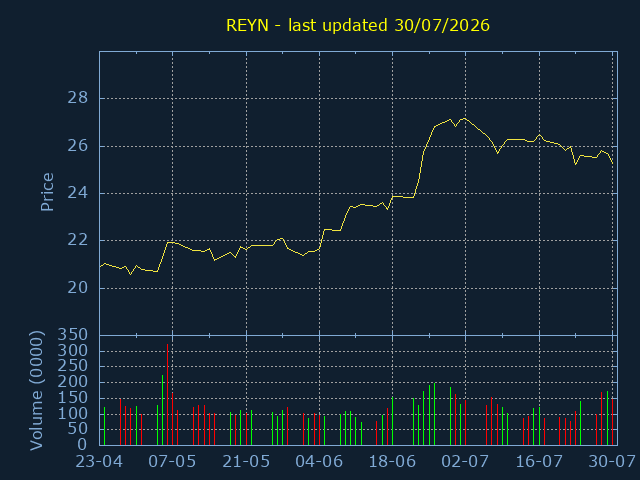Select the 18-06 date axis label
The width and height of the screenshot is (640, 480).
pyautogui.click(x=392, y=462)
